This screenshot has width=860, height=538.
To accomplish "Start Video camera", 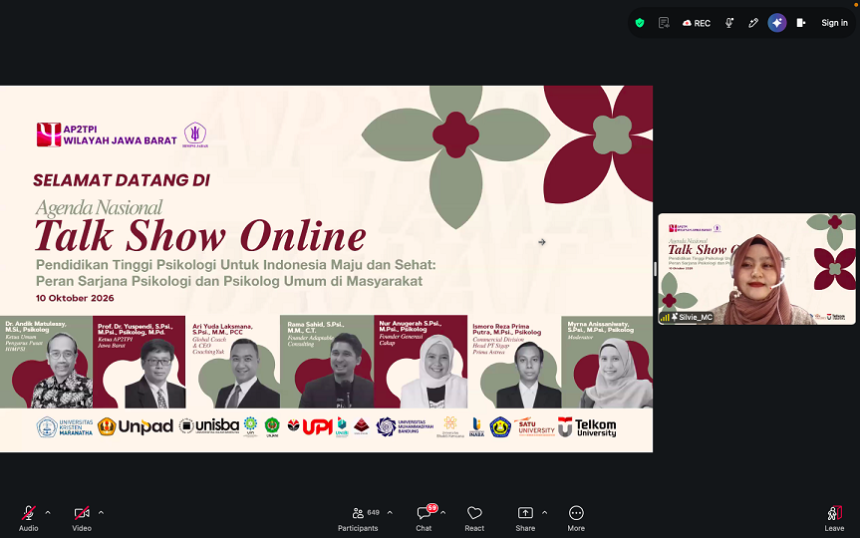I will pos(82,518).
